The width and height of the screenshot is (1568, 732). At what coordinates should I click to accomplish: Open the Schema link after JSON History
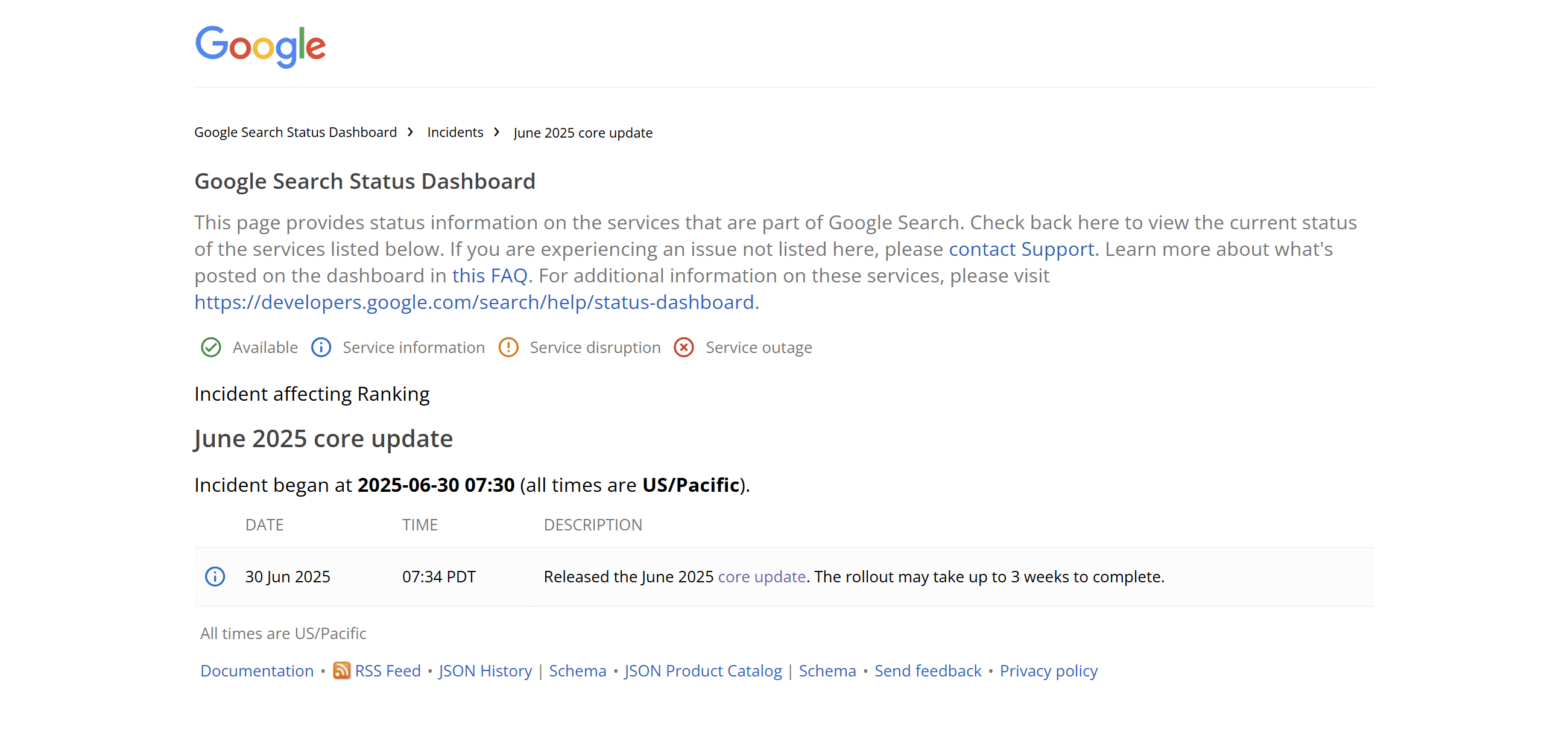(578, 670)
